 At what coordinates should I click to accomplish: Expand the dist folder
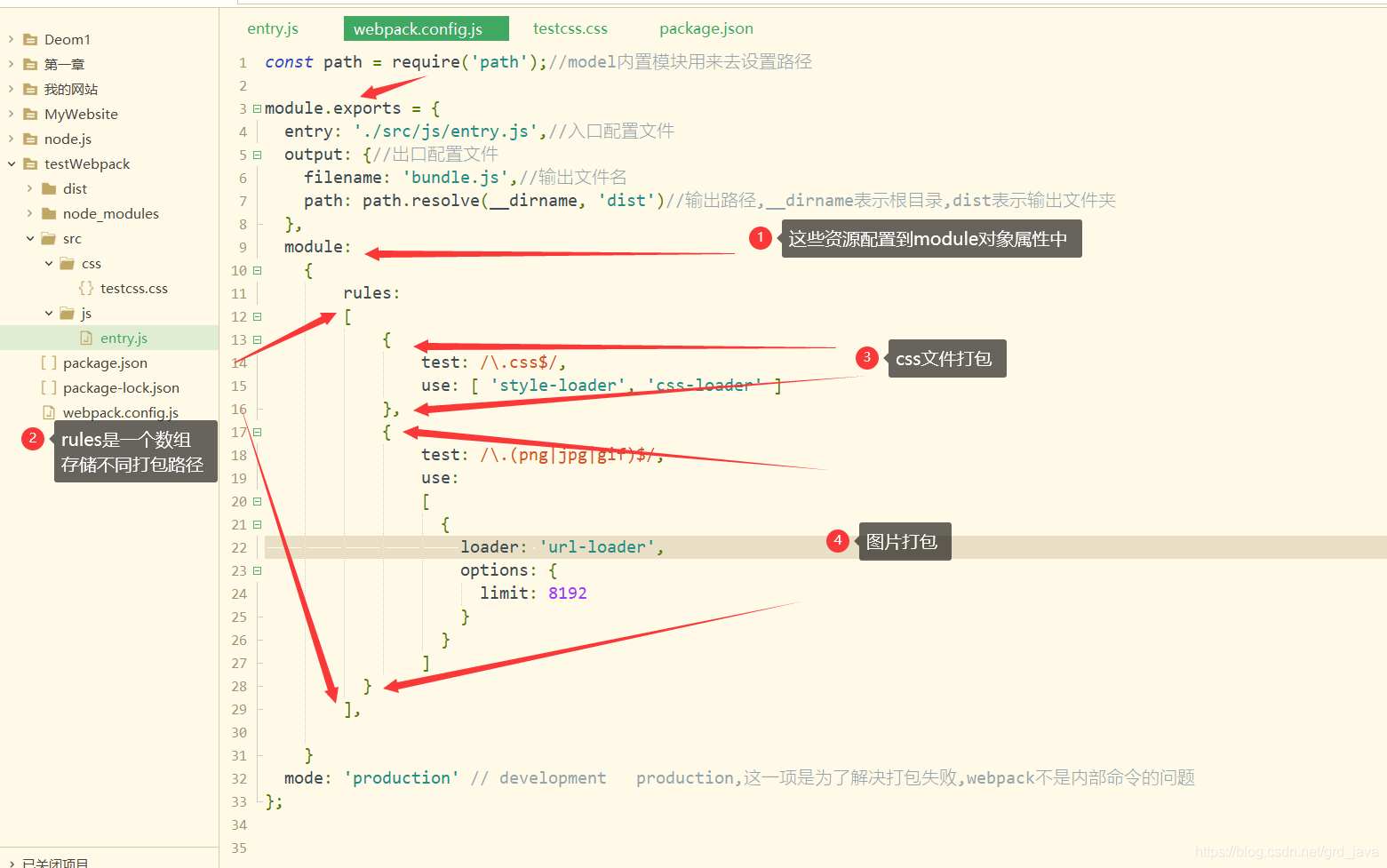point(29,188)
